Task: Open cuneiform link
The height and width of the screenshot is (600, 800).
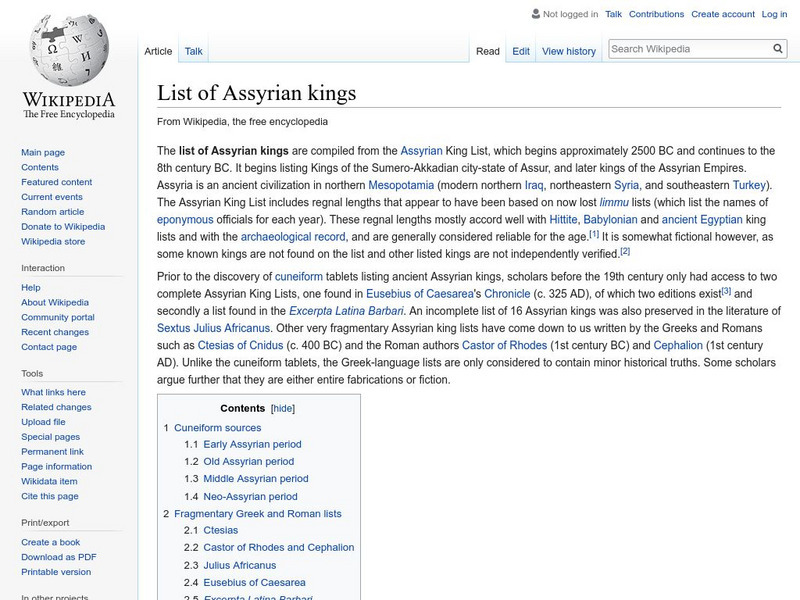Action: point(298,277)
